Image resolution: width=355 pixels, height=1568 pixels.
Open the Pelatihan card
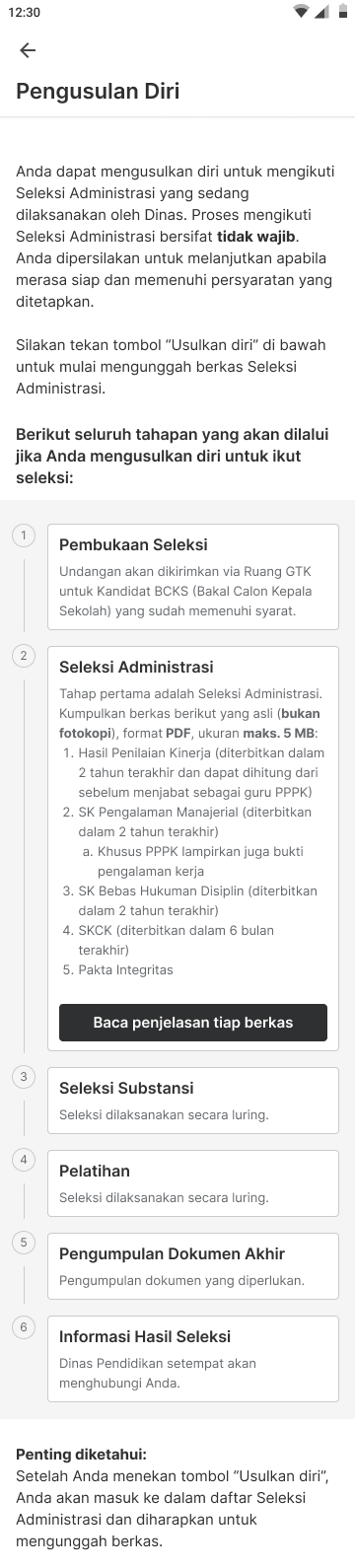click(x=193, y=1183)
